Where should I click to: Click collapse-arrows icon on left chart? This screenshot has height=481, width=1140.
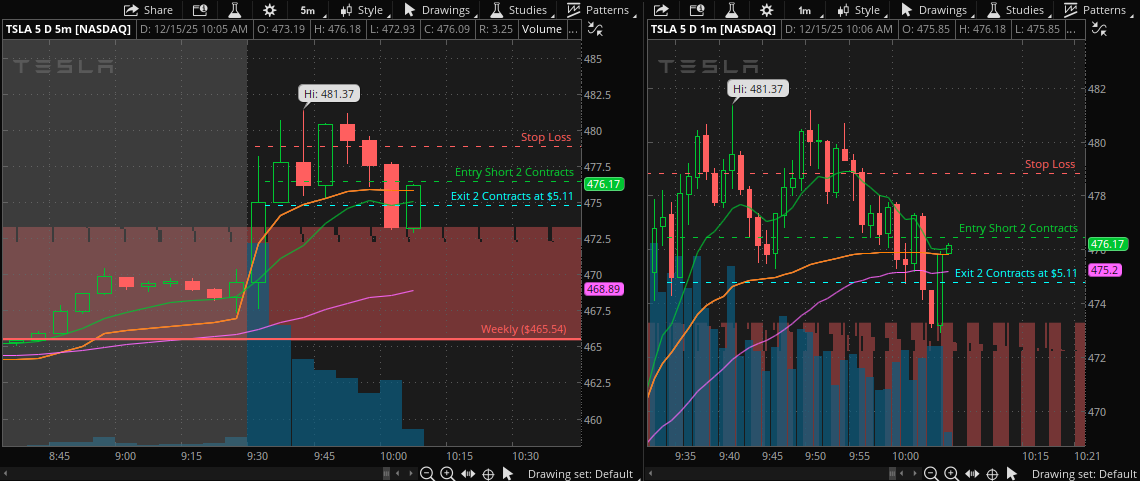click(x=594, y=29)
